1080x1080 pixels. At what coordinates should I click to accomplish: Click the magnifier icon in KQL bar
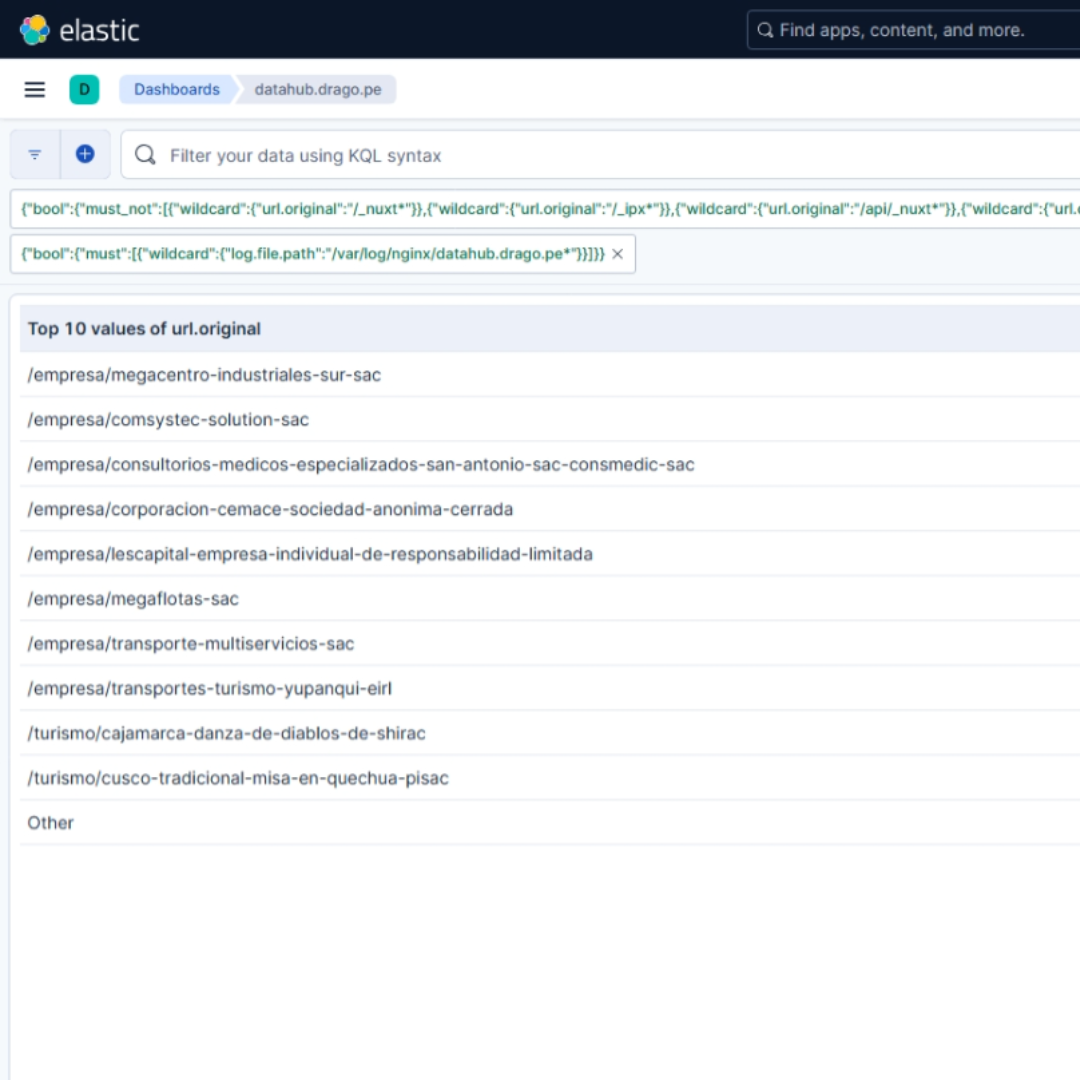[145, 154]
